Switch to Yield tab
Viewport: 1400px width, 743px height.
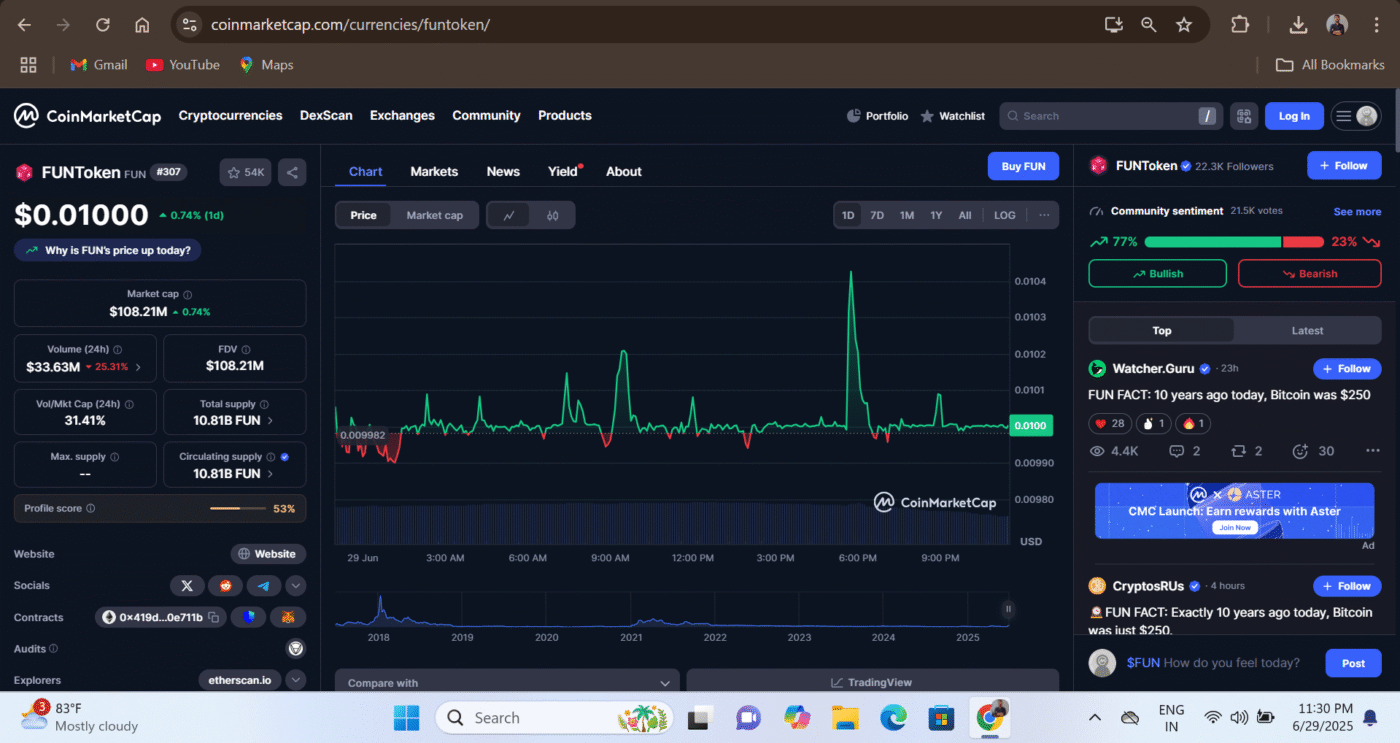(564, 172)
